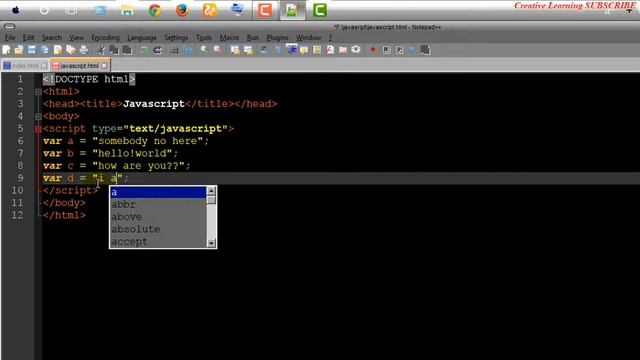Screen dimensions: 640x360
Task: Choose 'accept' from the autocomplete list
Action: (x=158, y=241)
